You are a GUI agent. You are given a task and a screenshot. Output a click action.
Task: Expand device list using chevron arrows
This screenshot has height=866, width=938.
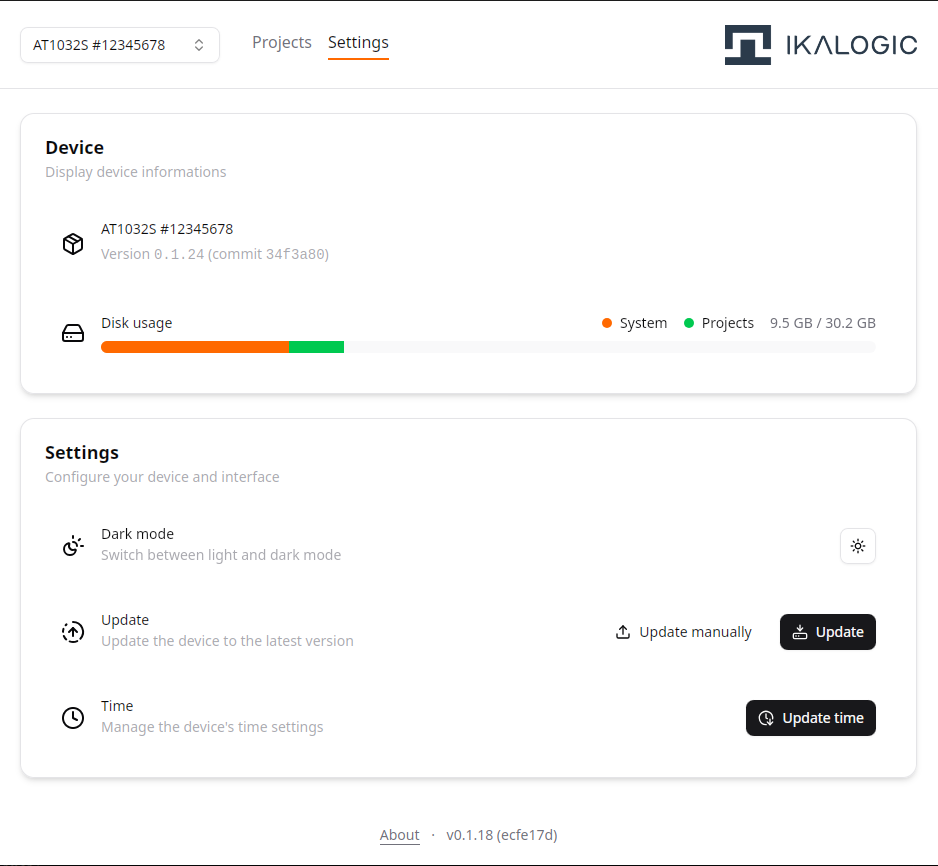coord(199,45)
